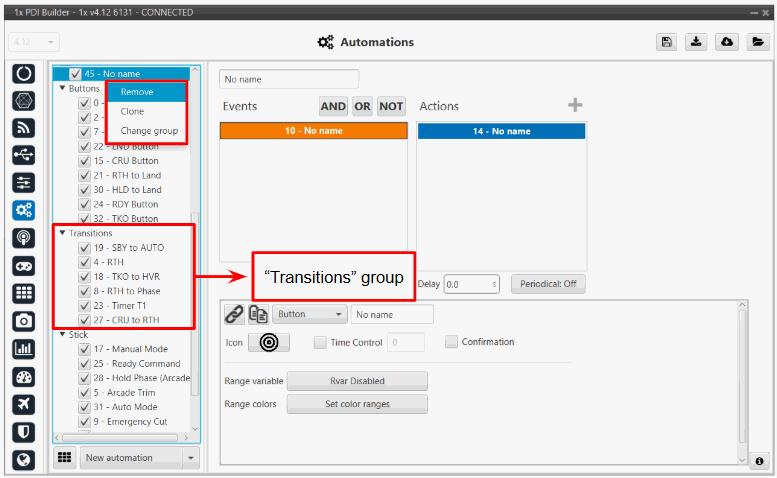Select Change group in context menu
777x478 pixels.
147,131
